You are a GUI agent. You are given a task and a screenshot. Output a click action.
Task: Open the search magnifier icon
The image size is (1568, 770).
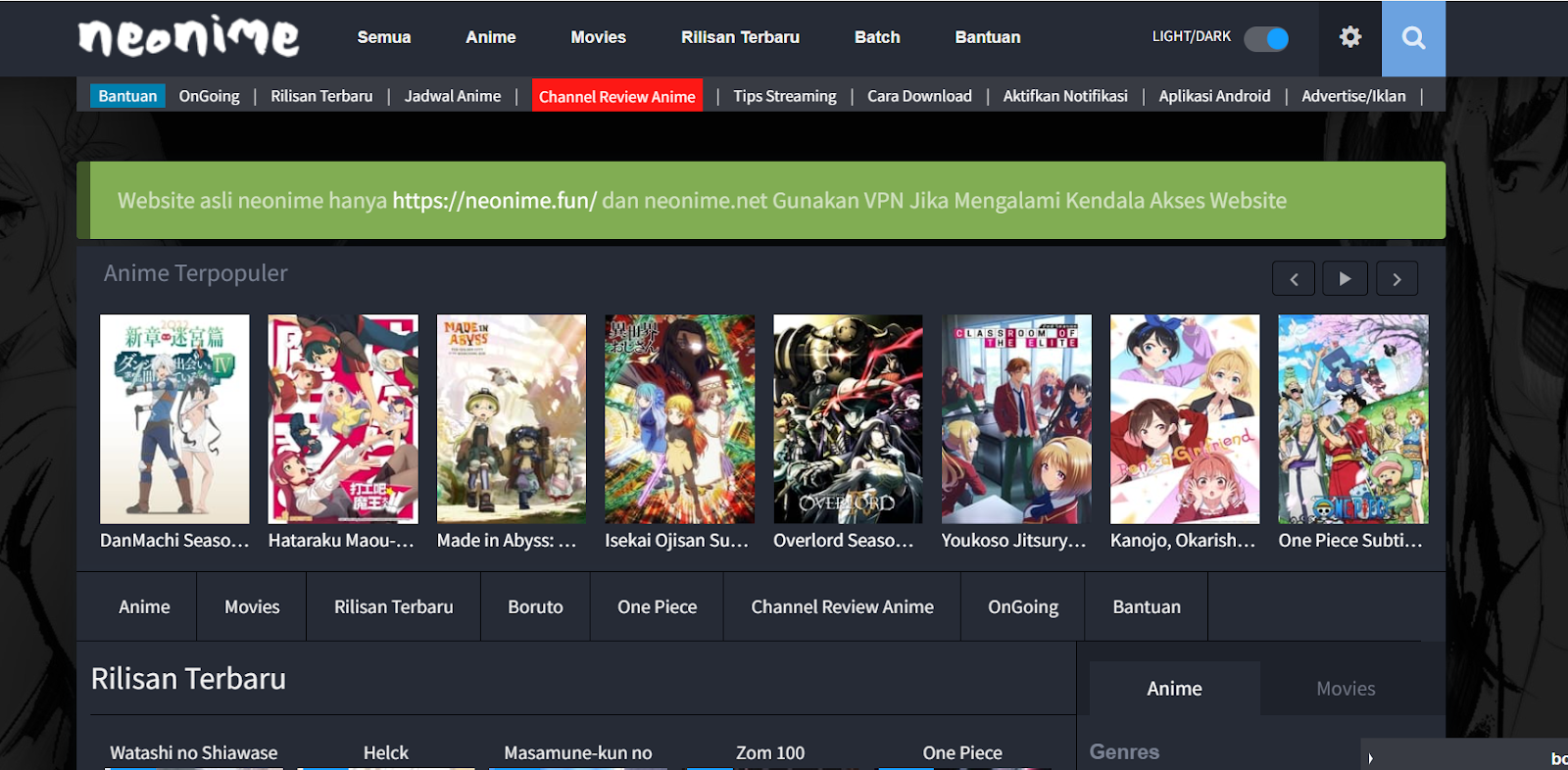(1413, 38)
